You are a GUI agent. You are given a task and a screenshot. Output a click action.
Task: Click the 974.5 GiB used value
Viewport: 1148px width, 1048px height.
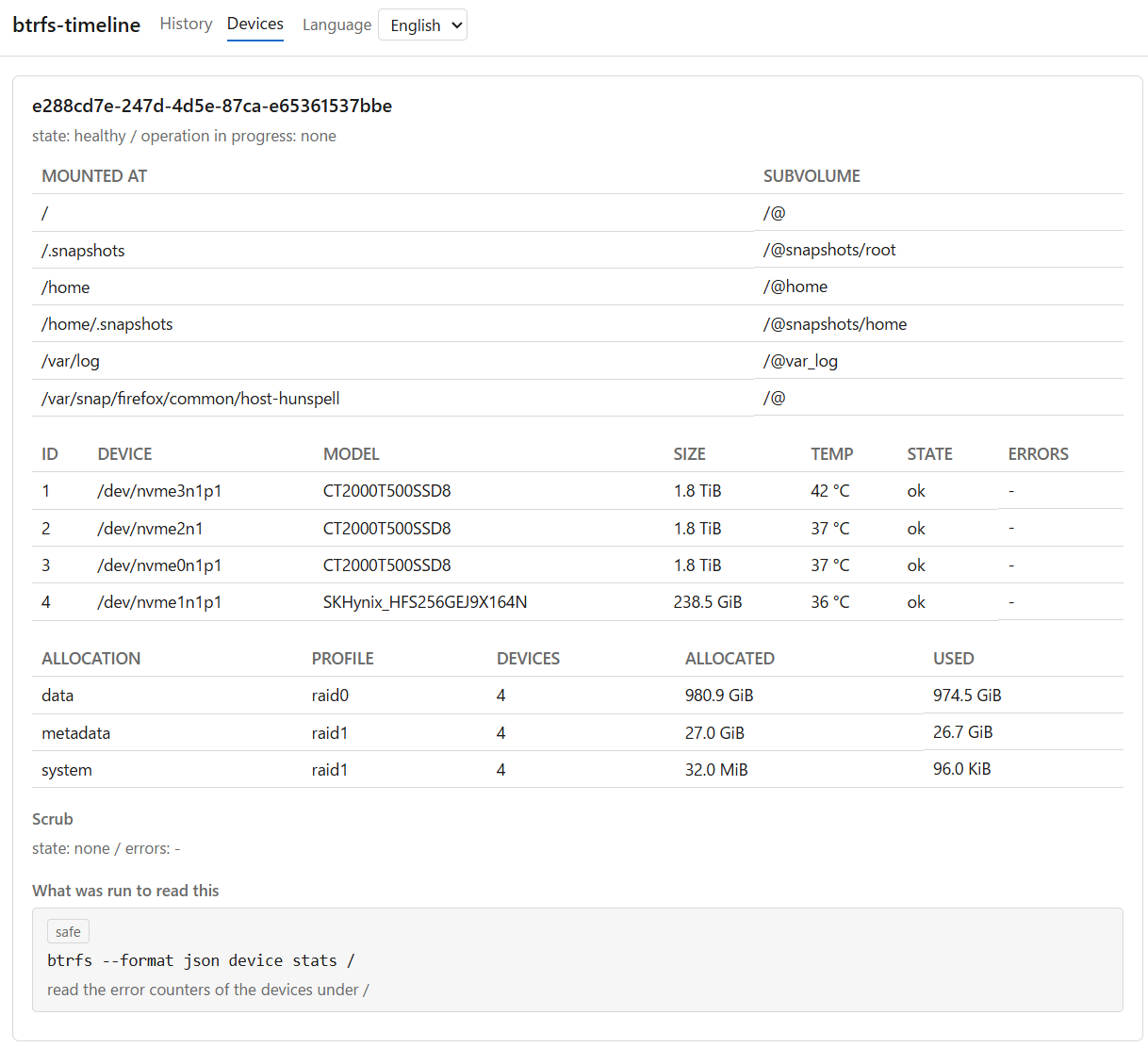click(x=967, y=696)
